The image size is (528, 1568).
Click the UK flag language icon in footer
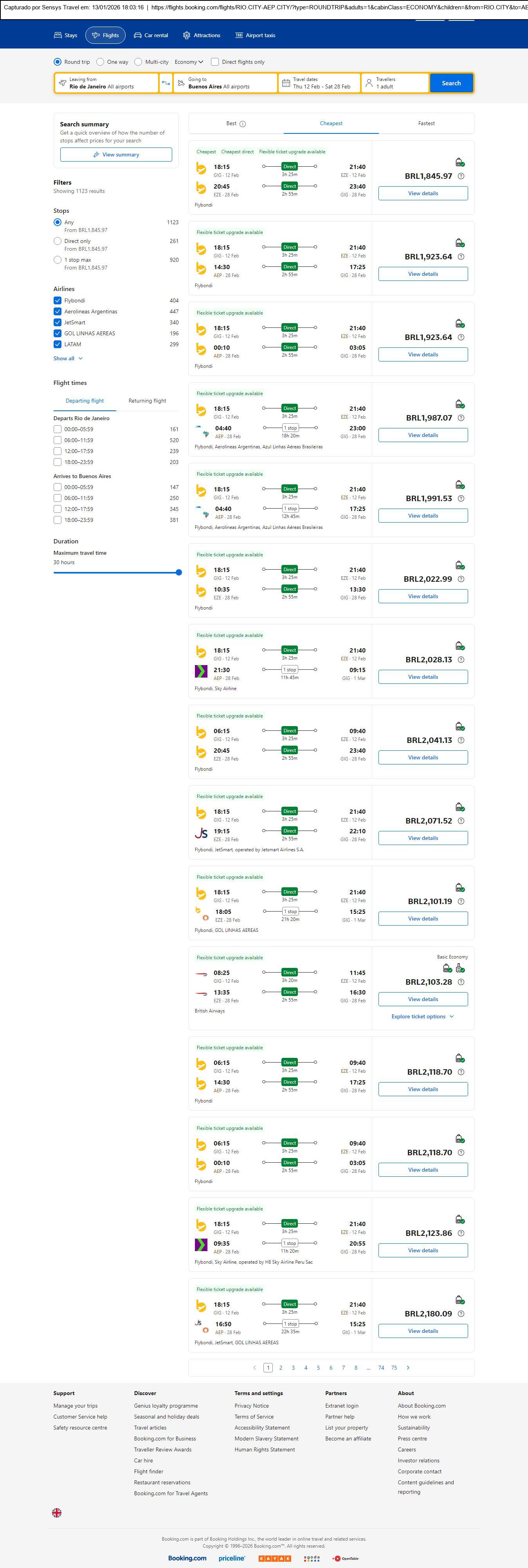pyautogui.click(x=57, y=1512)
